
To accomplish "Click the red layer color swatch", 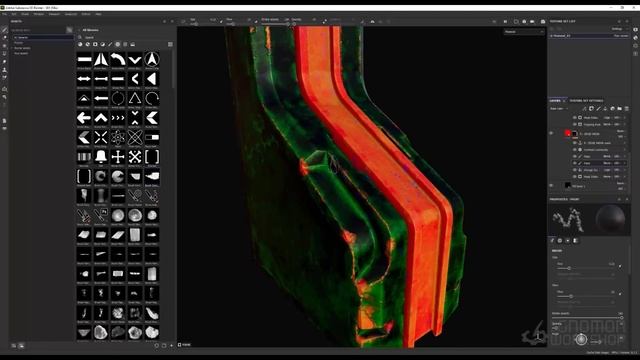I will point(567,133).
